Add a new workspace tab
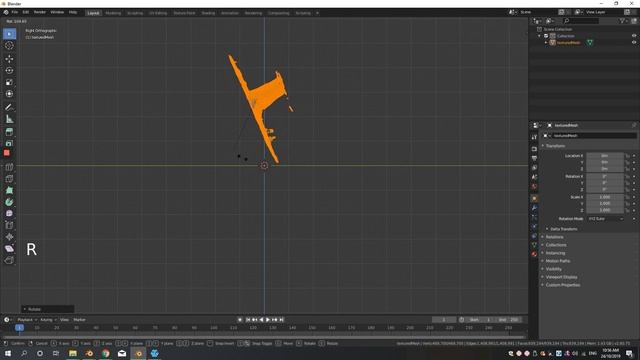 317,13
